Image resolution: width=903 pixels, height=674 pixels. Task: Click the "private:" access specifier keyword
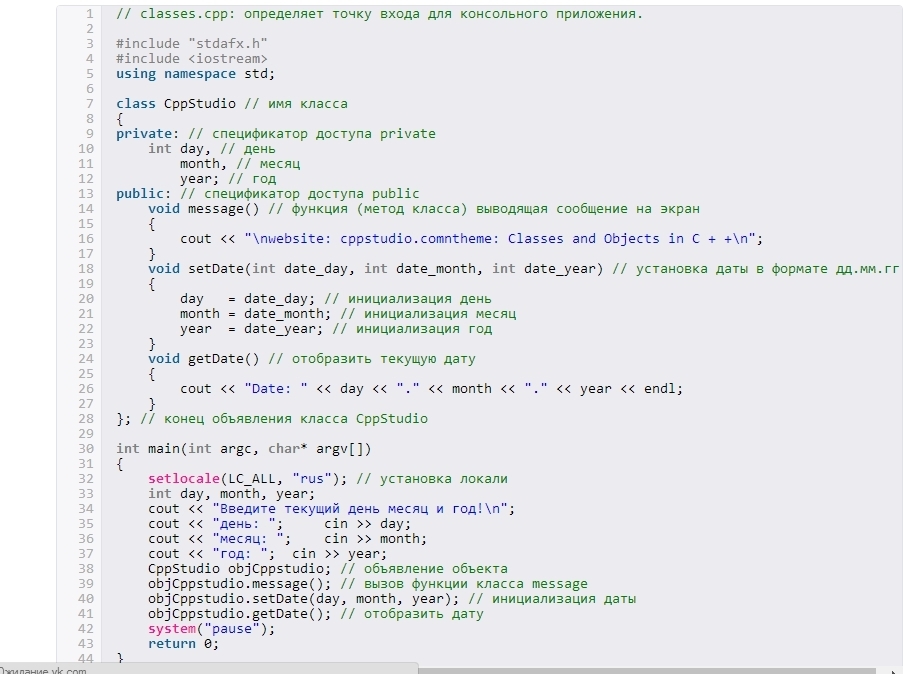coord(147,134)
